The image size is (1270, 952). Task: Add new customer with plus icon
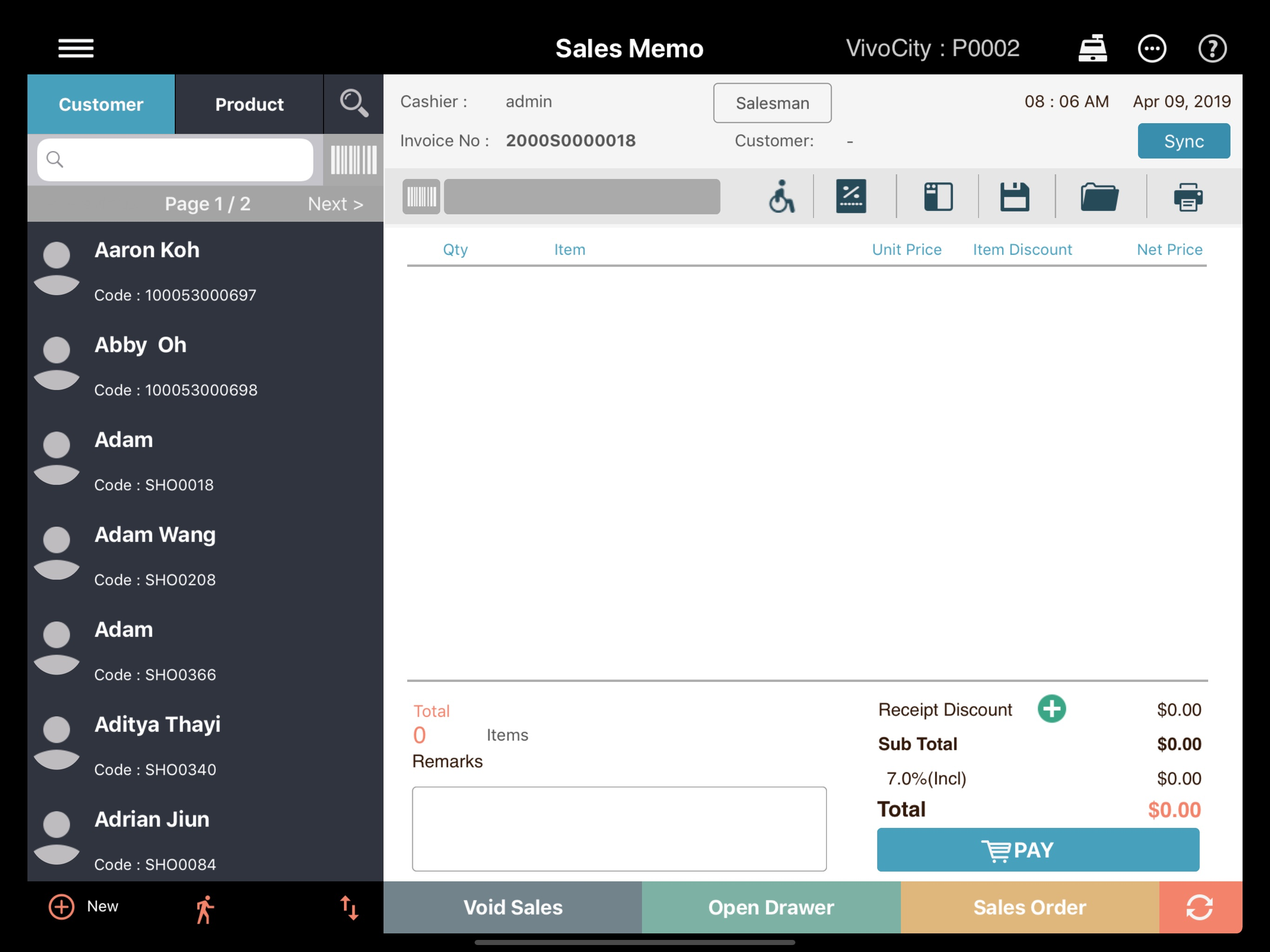tap(61, 906)
